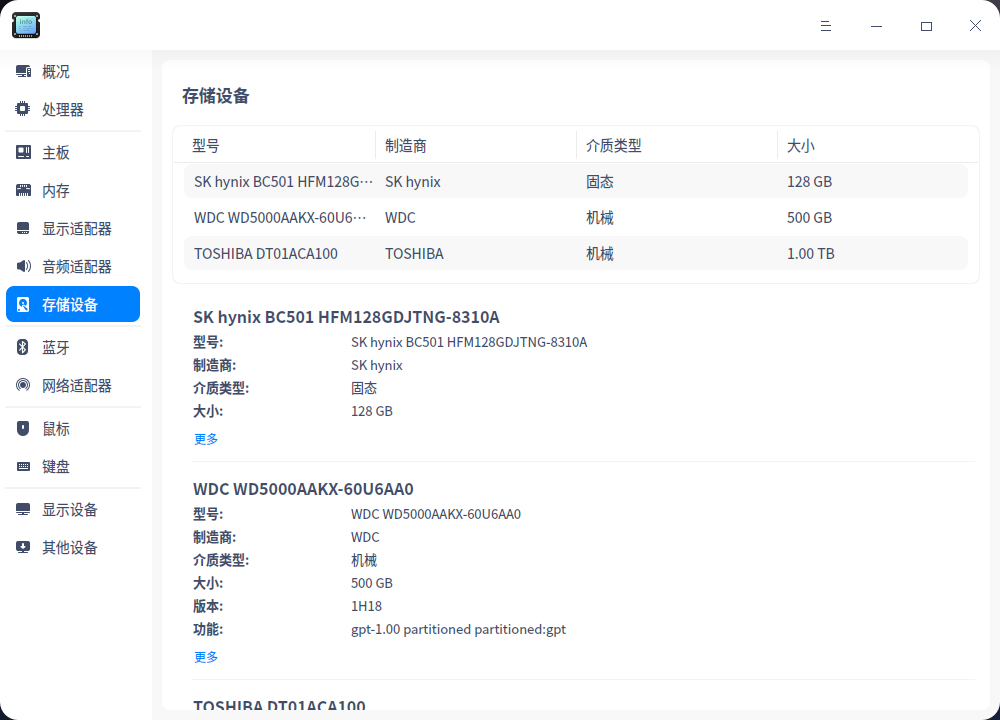Click 更多 under the WDC drive details
1000x720 pixels.
click(x=205, y=656)
